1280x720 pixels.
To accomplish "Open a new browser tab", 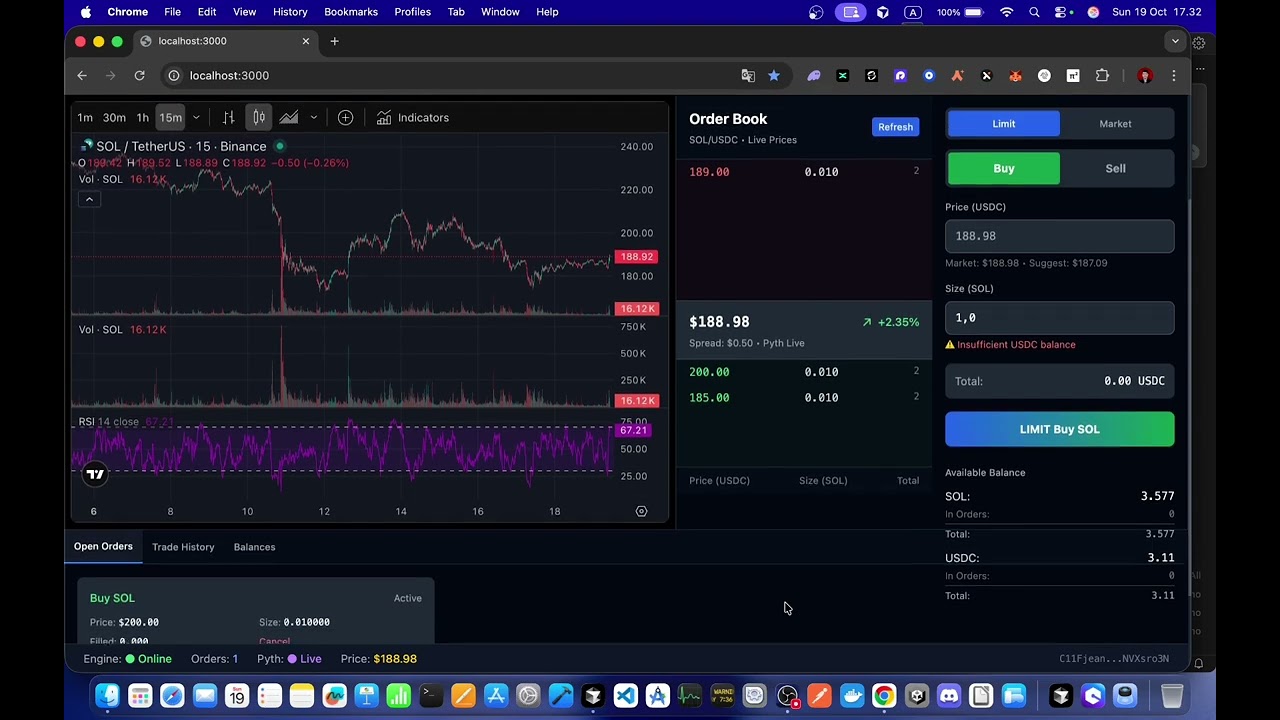I will tap(334, 41).
